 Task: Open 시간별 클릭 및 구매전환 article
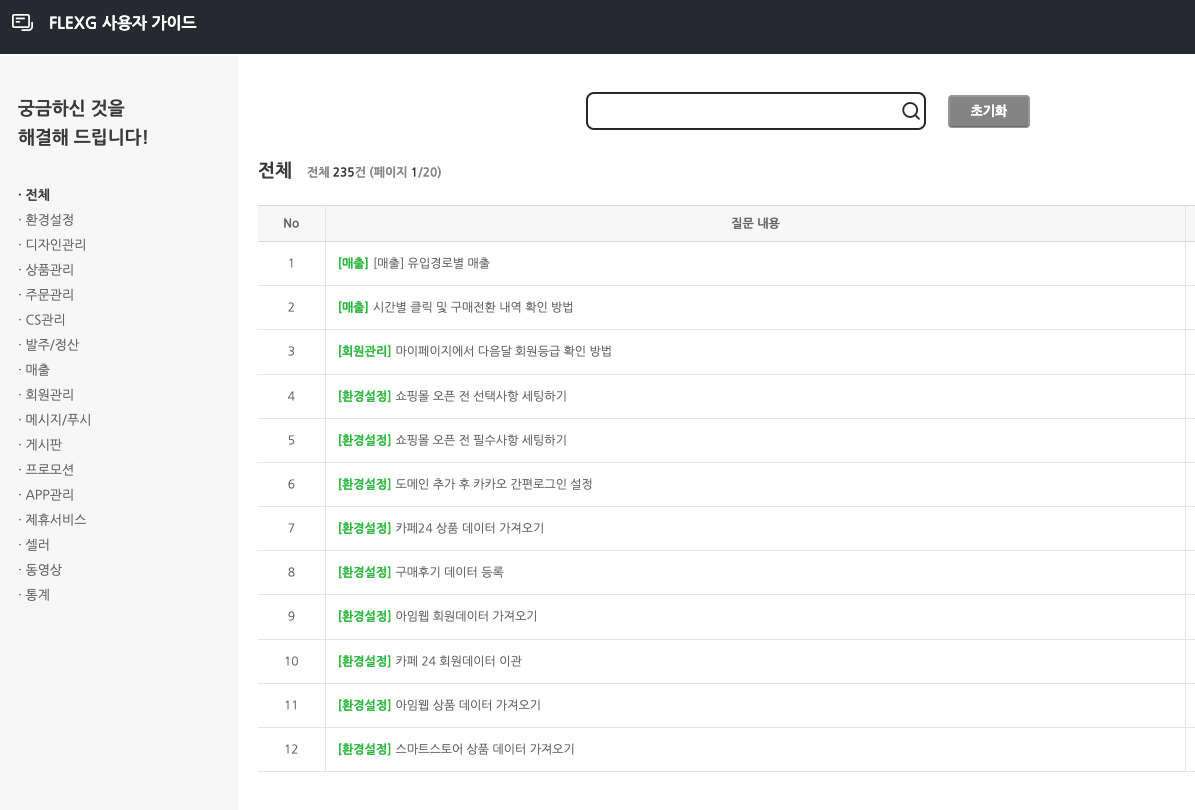point(472,308)
